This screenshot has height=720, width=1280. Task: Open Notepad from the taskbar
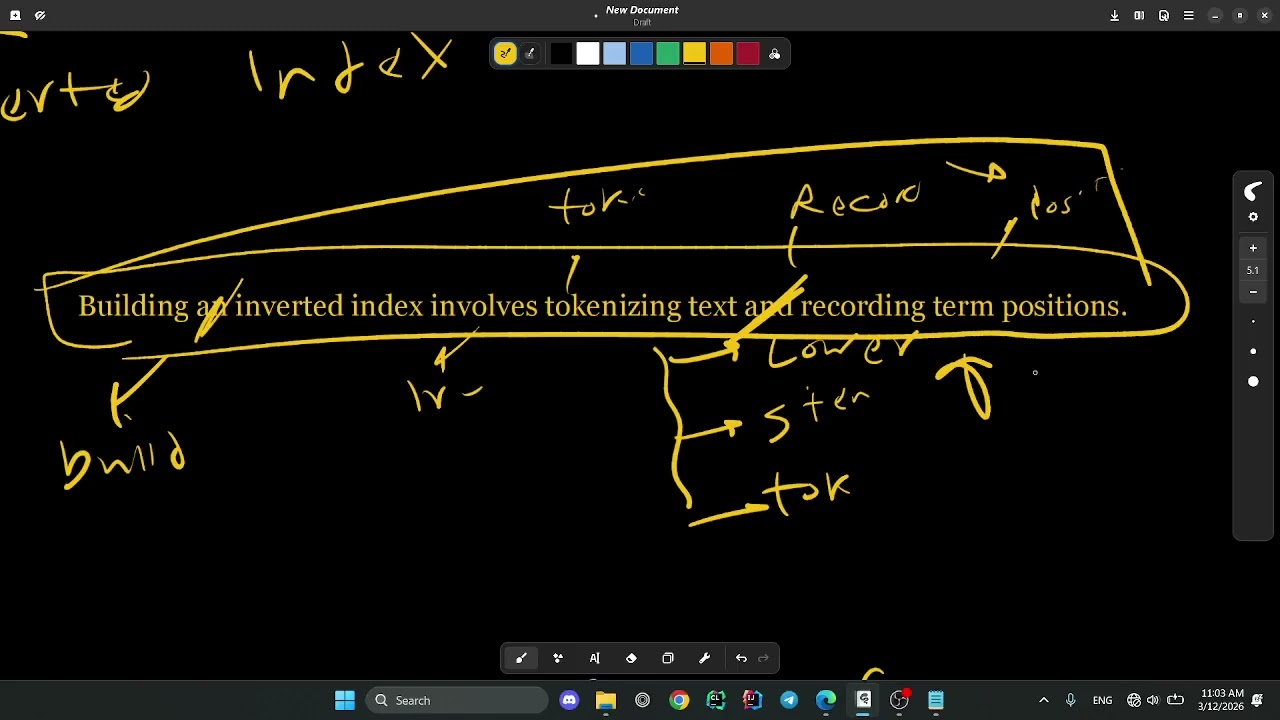[936, 700]
